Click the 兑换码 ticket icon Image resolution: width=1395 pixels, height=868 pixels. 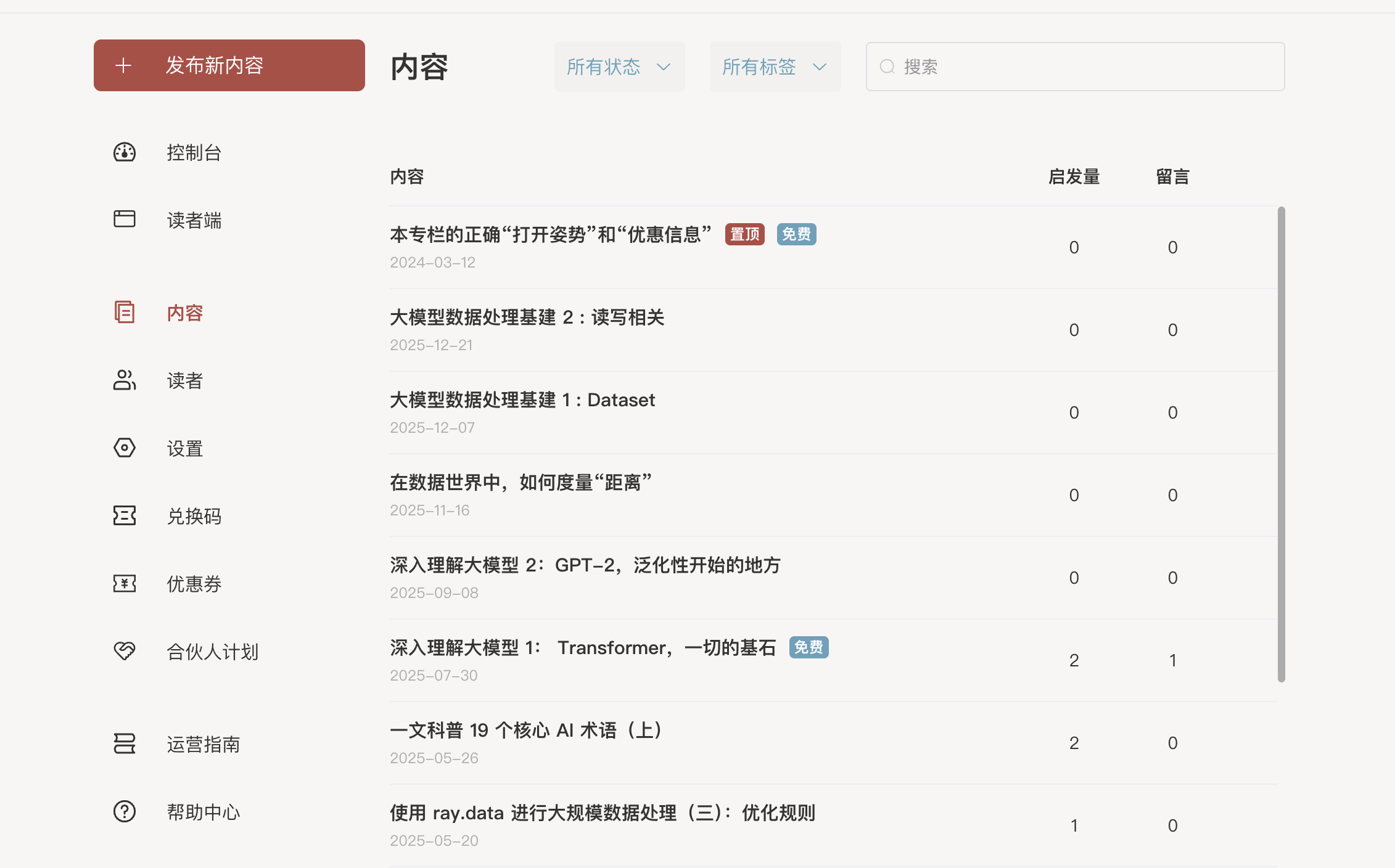coord(125,515)
